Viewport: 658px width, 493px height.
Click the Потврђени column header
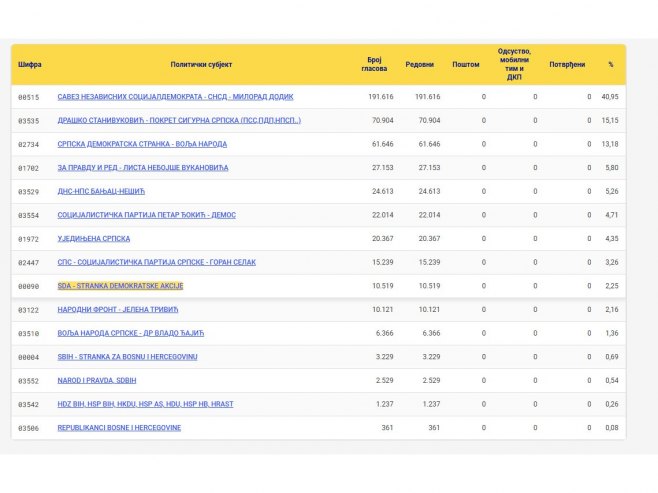click(x=567, y=65)
